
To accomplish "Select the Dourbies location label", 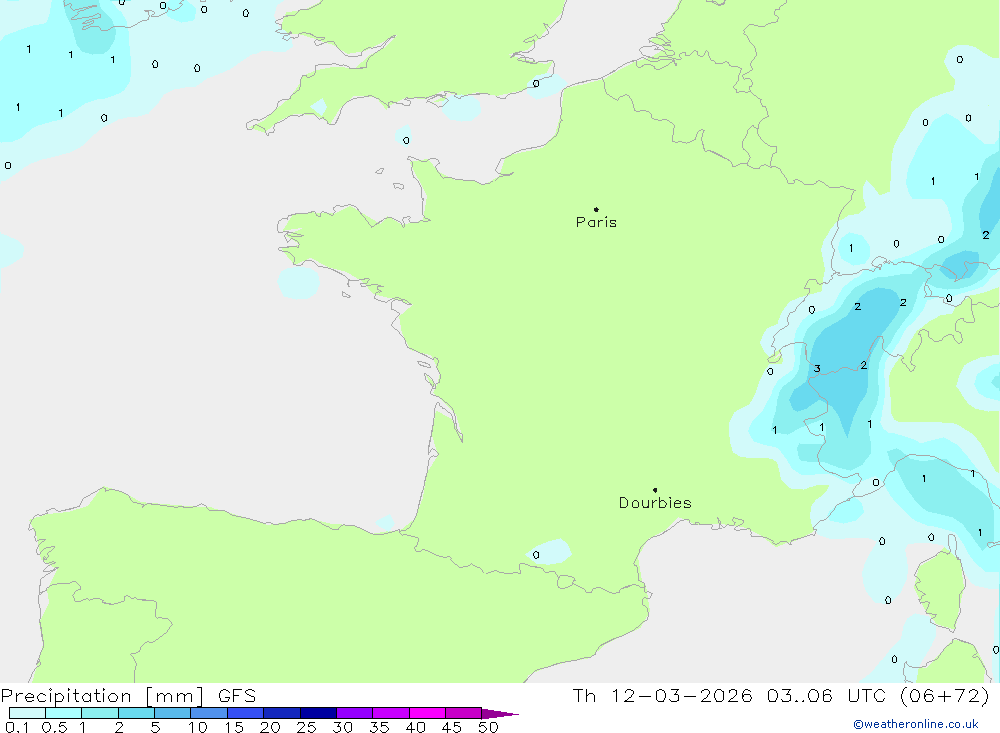I will tap(655, 503).
